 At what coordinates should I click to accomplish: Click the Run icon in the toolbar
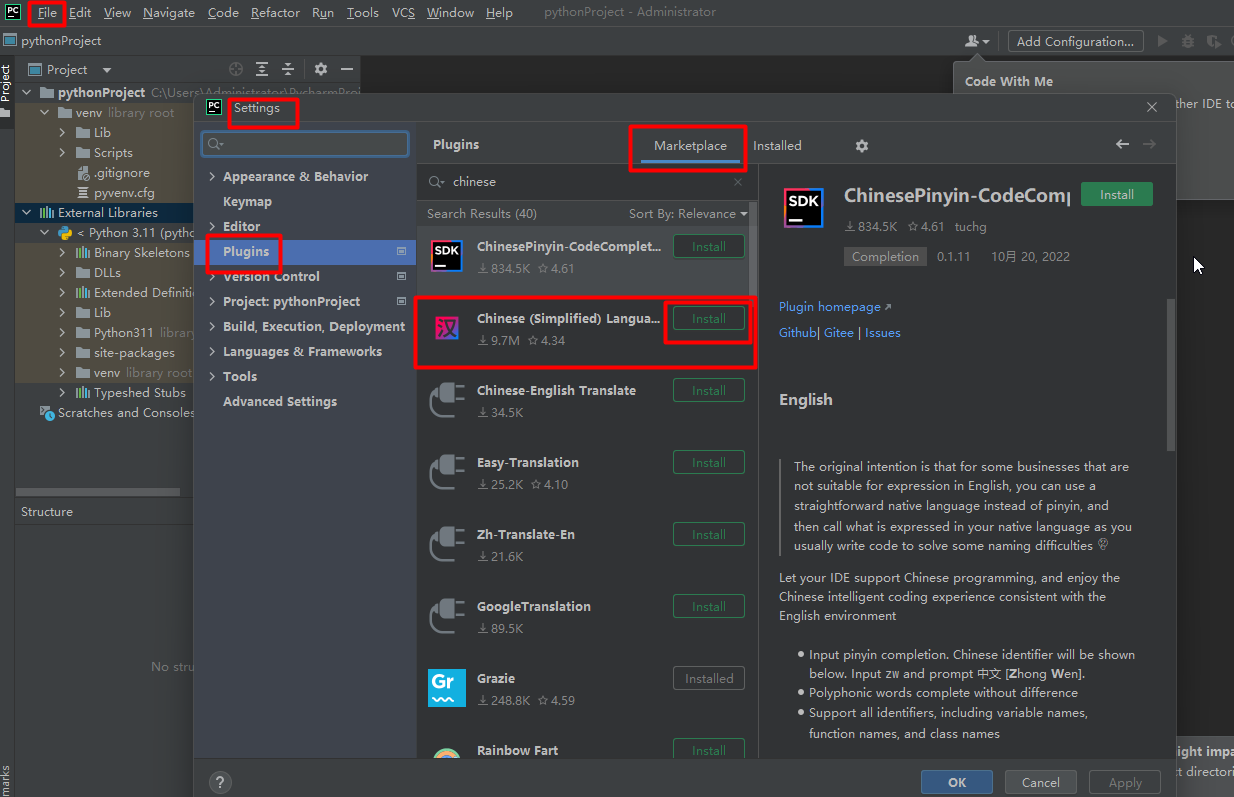point(1162,41)
